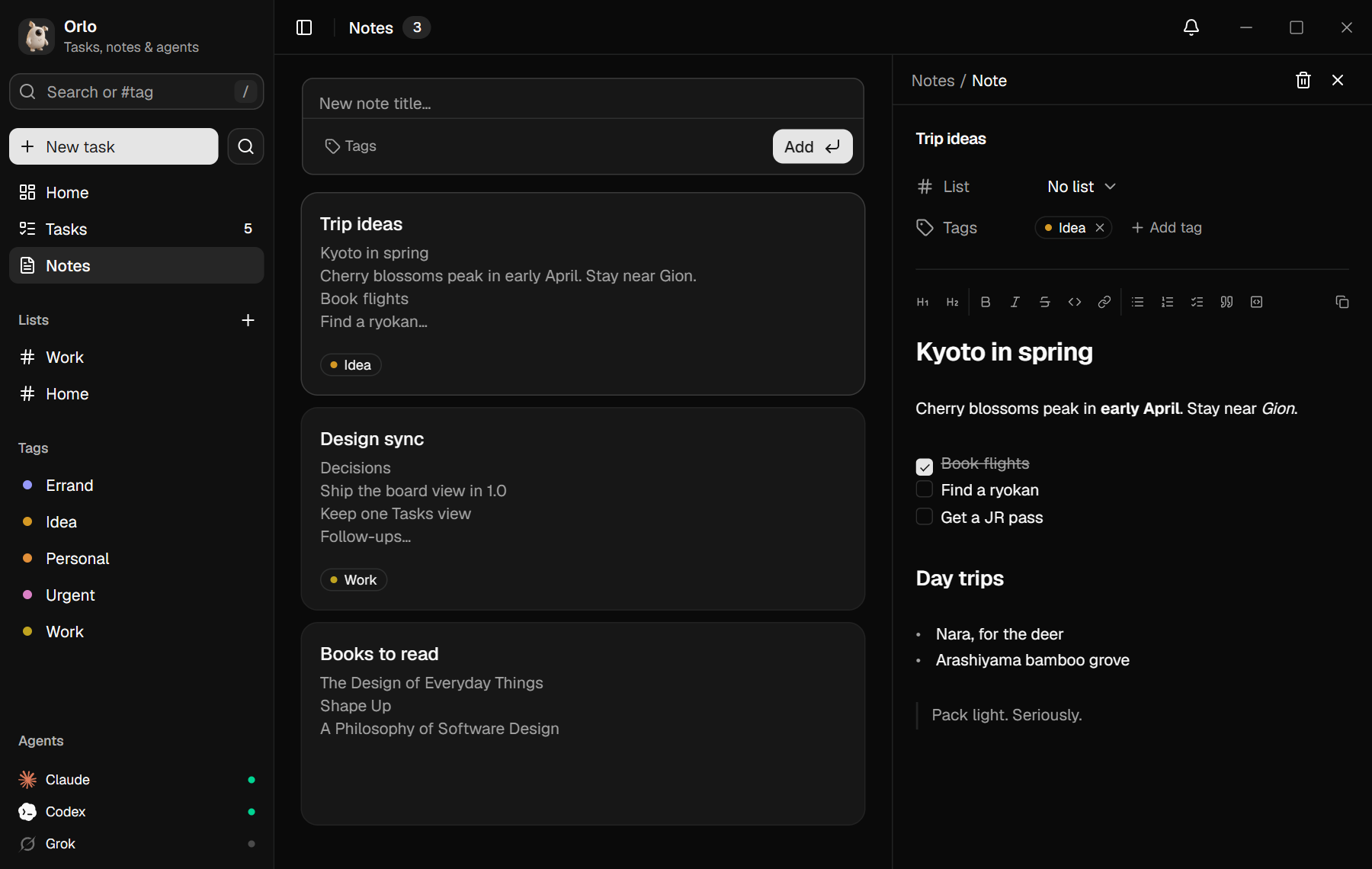Click the New task button

coord(114,146)
